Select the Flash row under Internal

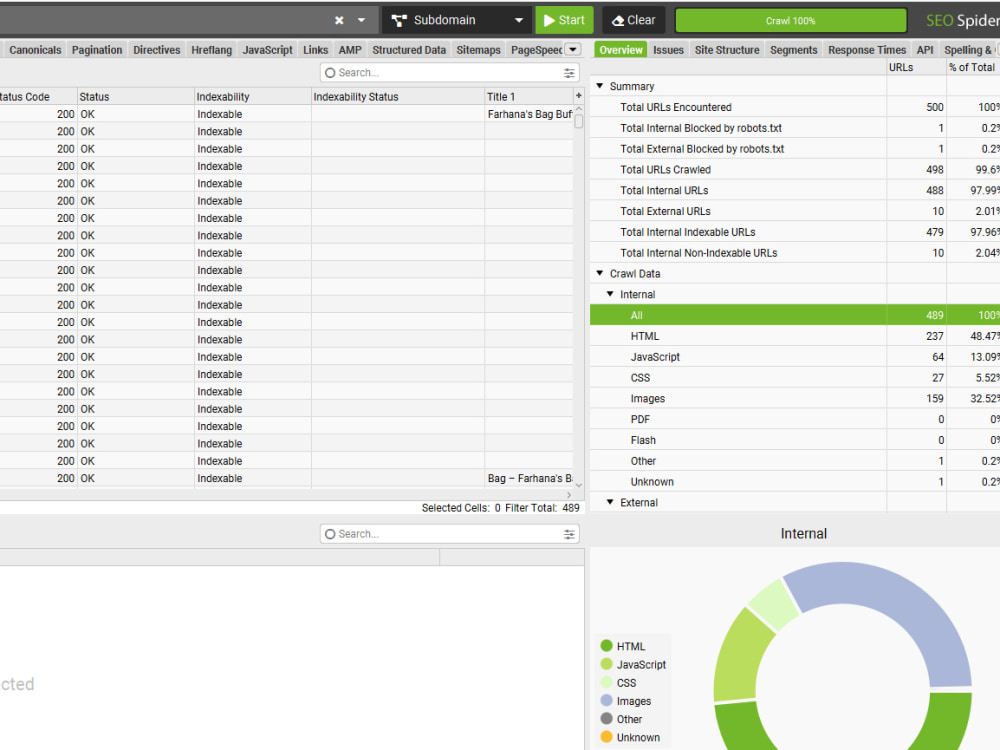click(x=795, y=440)
